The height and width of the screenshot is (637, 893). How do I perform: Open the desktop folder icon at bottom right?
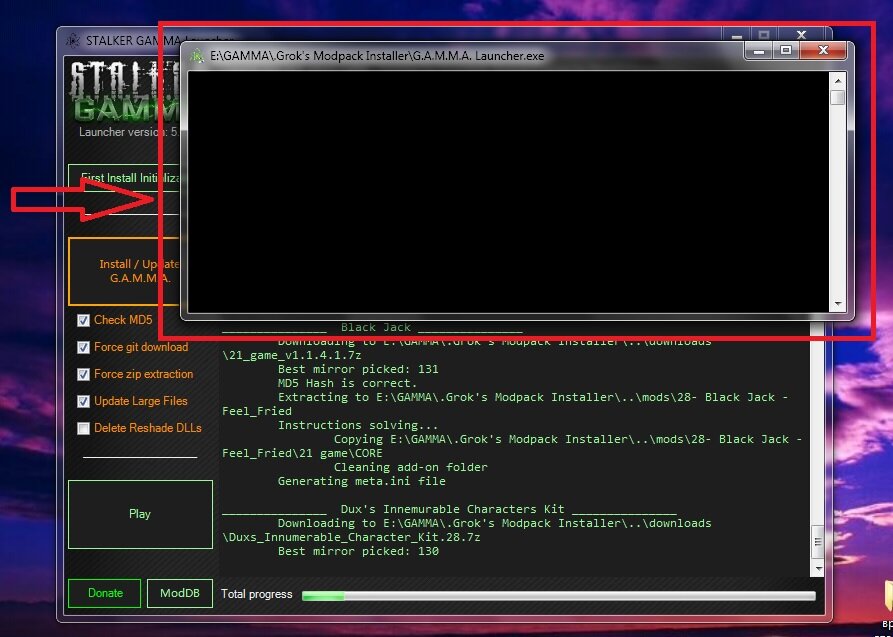coord(884,595)
